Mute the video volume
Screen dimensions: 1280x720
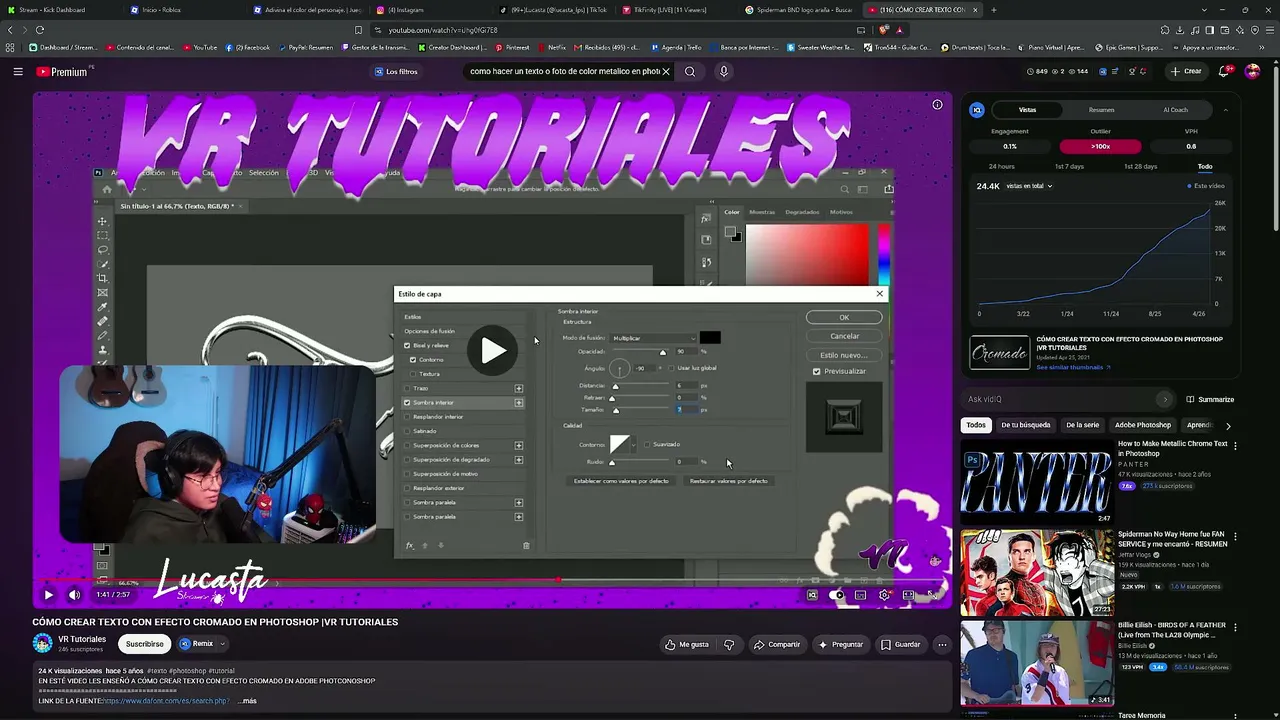point(74,595)
